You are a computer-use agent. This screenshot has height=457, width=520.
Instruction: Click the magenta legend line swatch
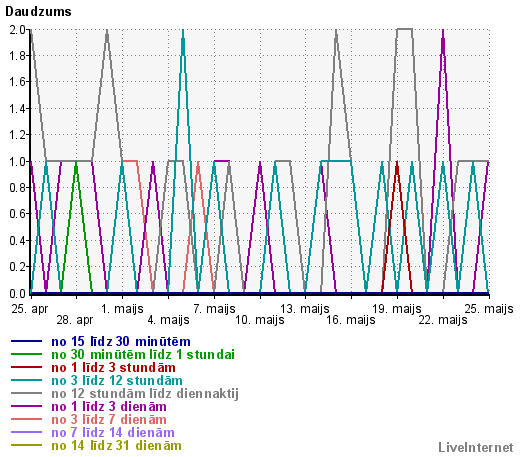pos(26,406)
